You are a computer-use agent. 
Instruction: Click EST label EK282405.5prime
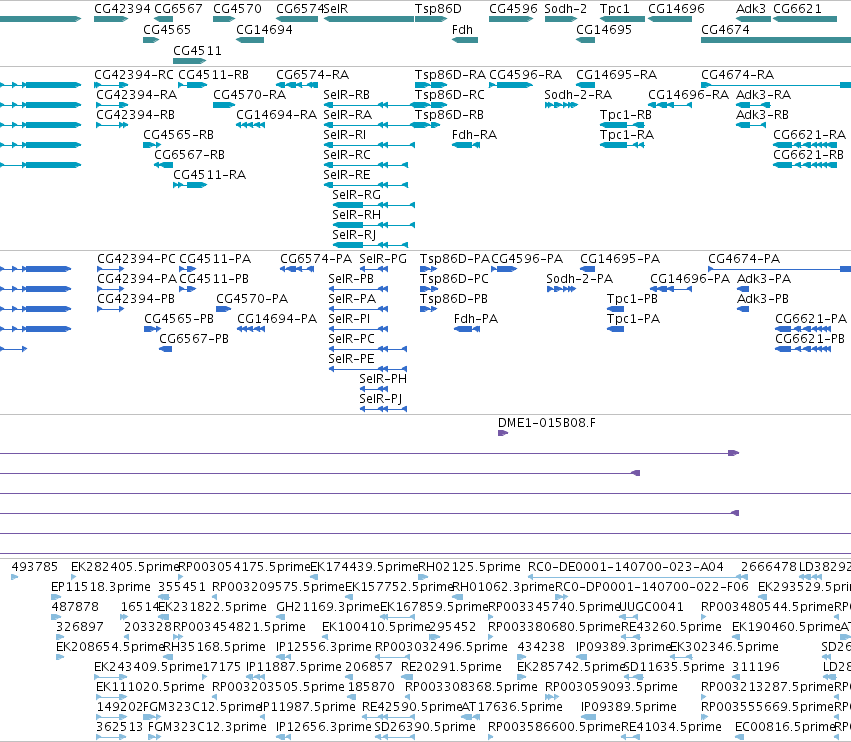tap(125, 567)
